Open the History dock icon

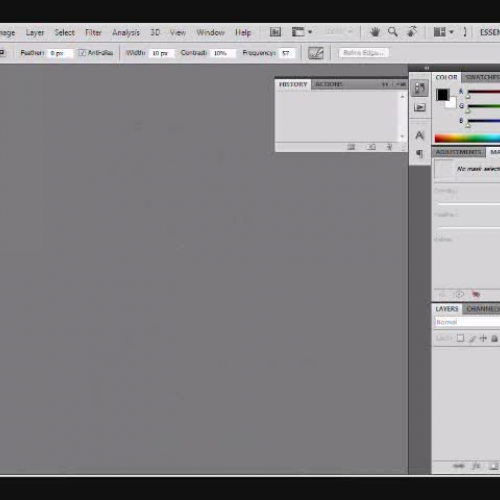point(419,88)
